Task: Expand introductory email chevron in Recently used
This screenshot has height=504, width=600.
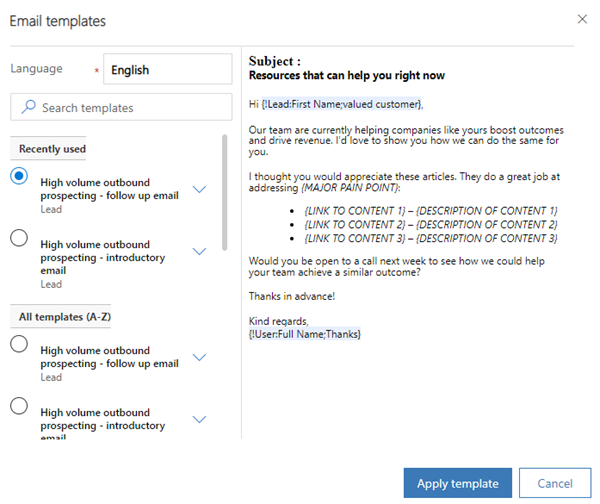Action: [x=199, y=251]
